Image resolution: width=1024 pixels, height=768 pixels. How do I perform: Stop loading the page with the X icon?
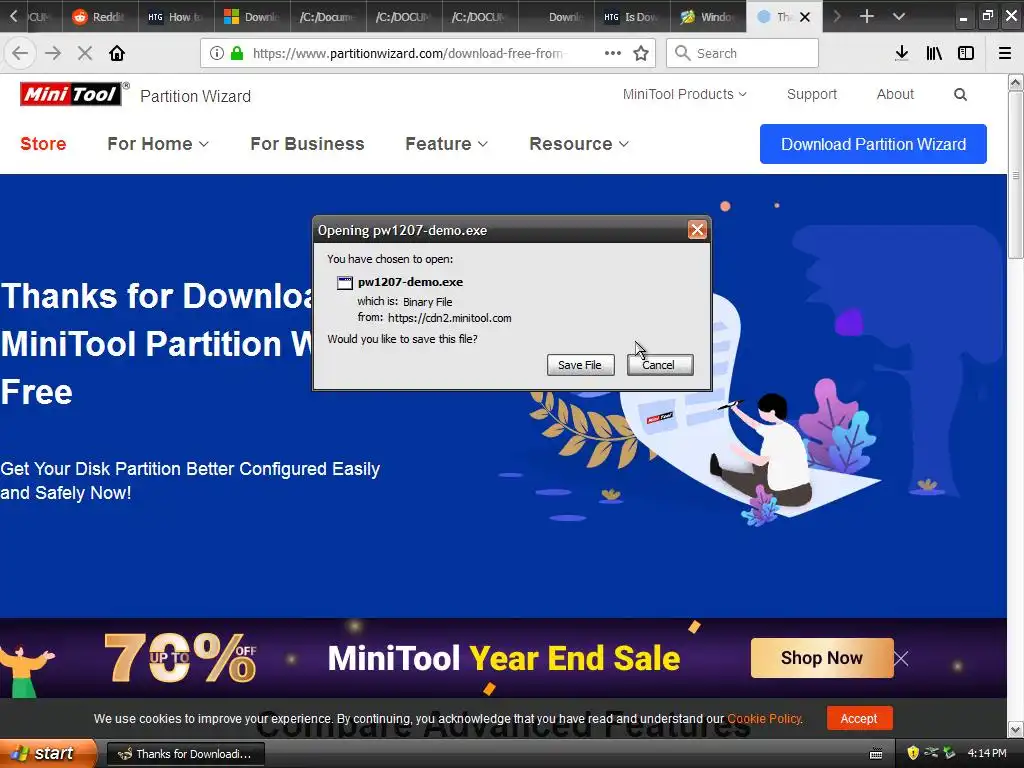84,53
